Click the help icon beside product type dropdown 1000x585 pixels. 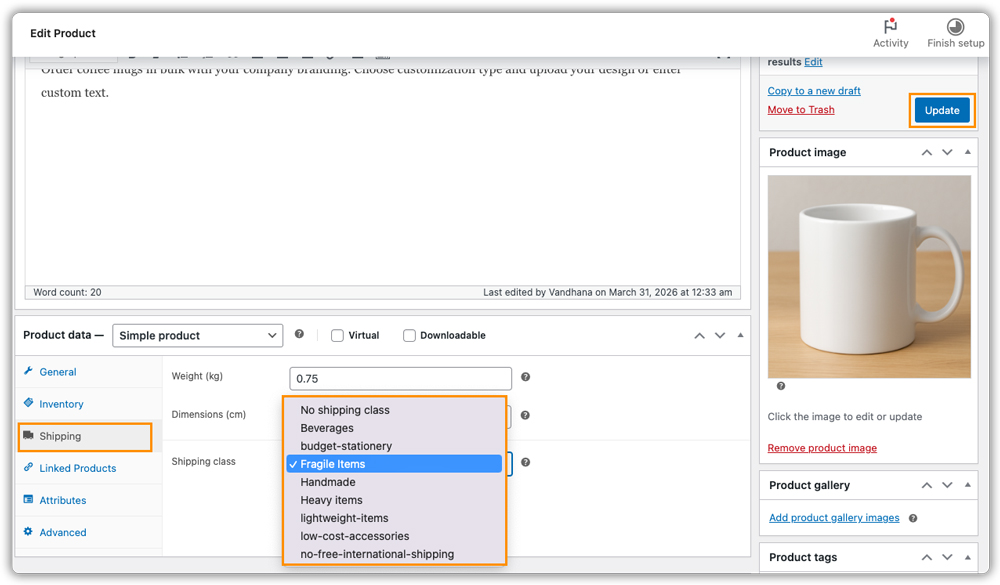click(x=299, y=334)
